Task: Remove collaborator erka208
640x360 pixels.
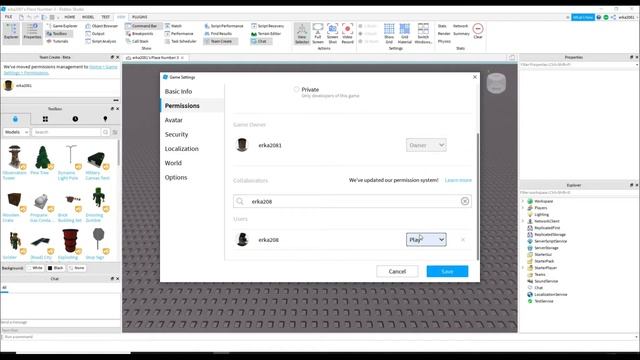Action: click(x=463, y=240)
